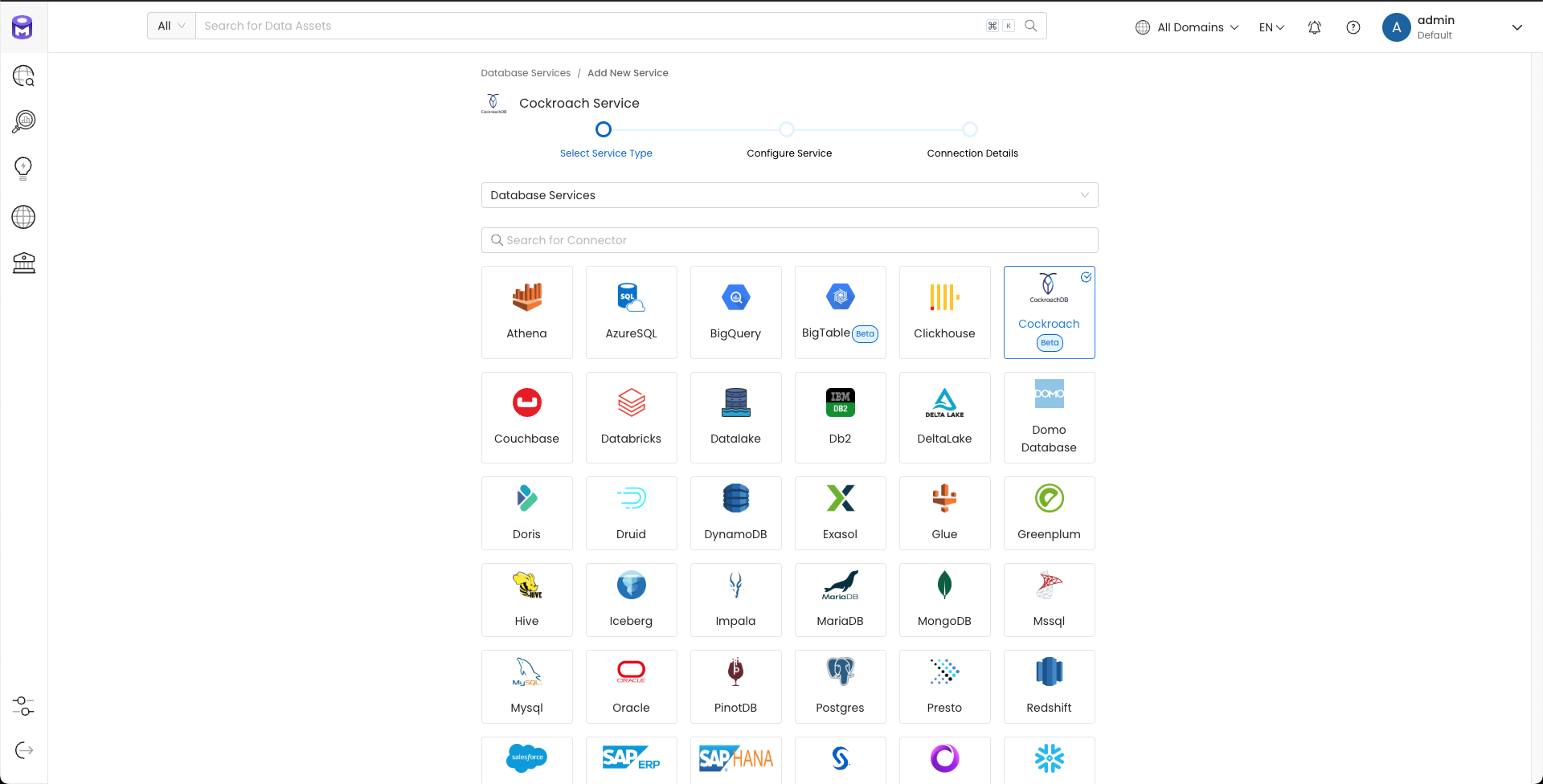Open the Insights lightbulb sidebar icon
This screenshot has height=784, width=1543.
coord(23,168)
